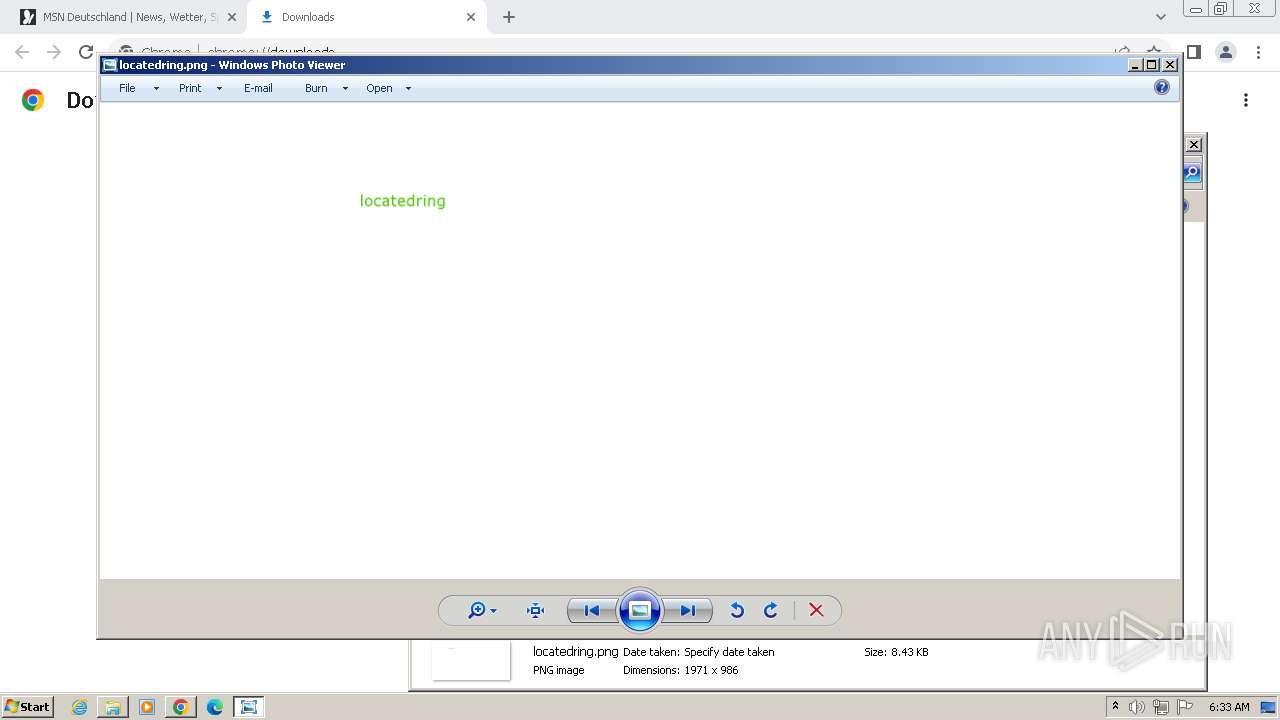Click the displayed locatedring image
The height and width of the screenshot is (720, 1280).
pyautogui.click(x=640, y=340)
